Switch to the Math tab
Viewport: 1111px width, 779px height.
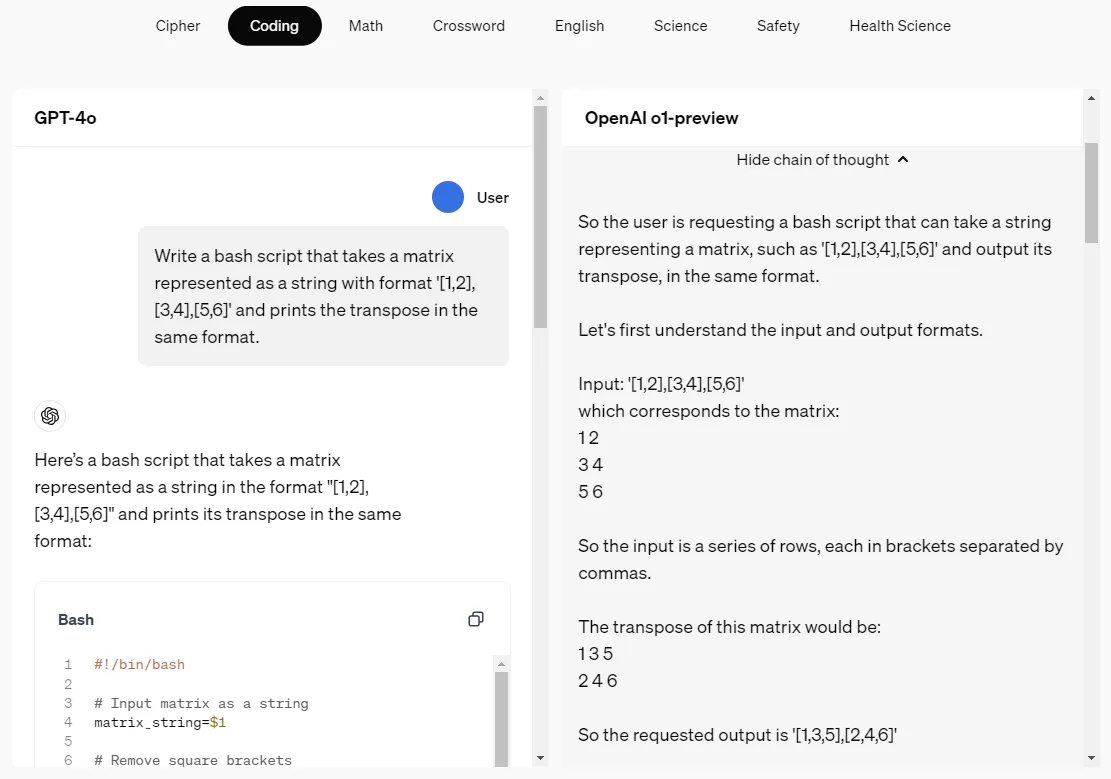(x=365, y=26)
